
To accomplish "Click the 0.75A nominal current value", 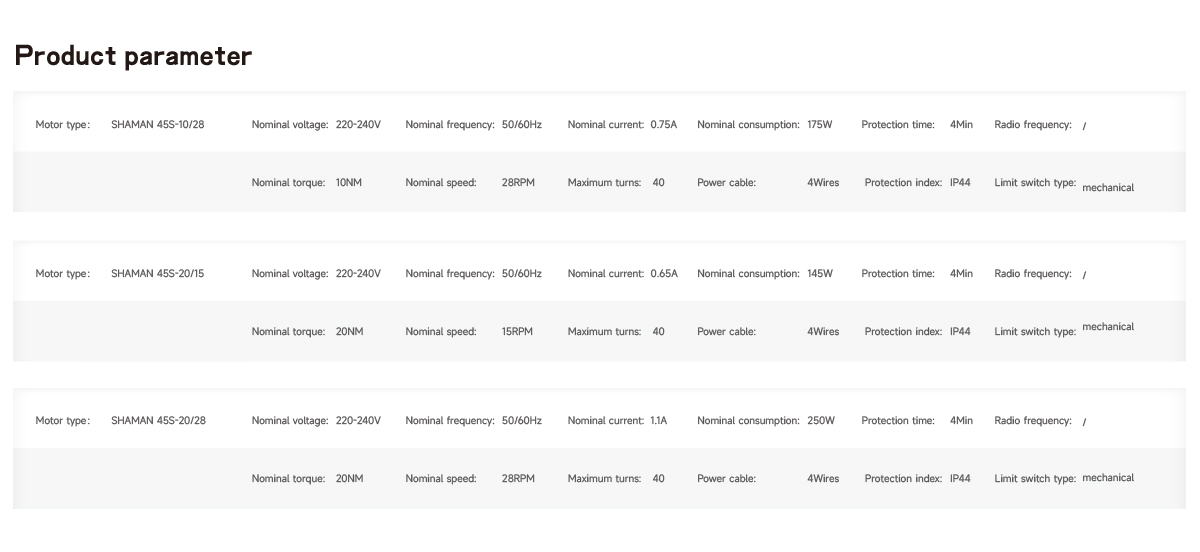I will pos(664,125).
